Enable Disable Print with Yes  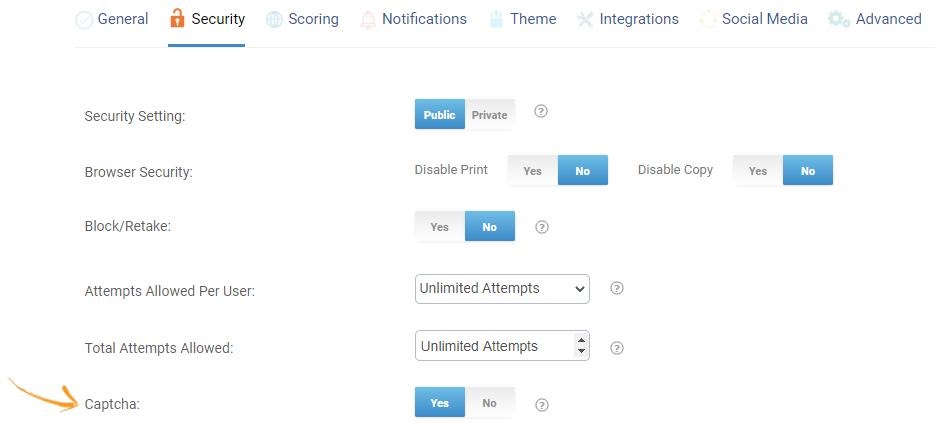[532, 171]
